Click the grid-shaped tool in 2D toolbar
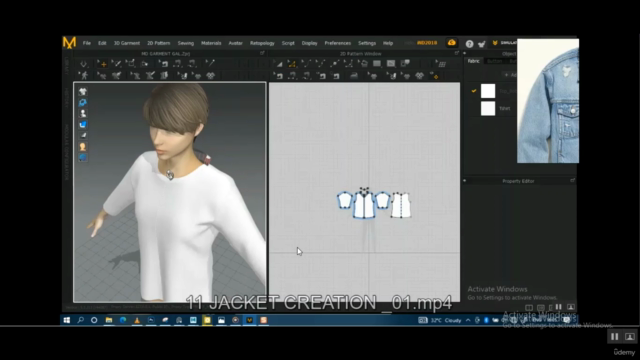 442,64
